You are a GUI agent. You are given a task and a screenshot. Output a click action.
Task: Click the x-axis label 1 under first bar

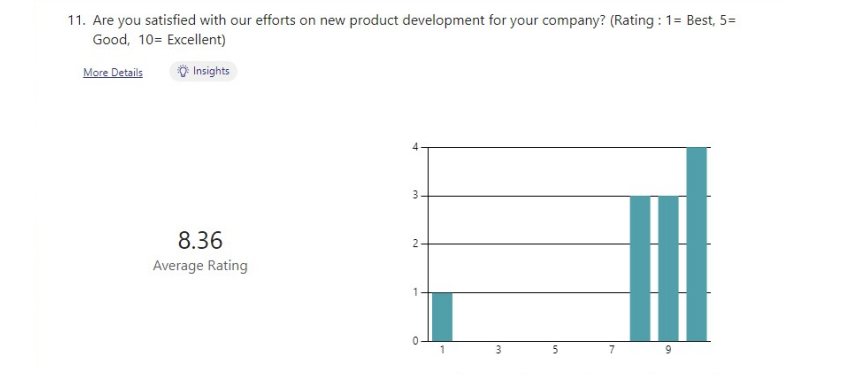(442, 350)
